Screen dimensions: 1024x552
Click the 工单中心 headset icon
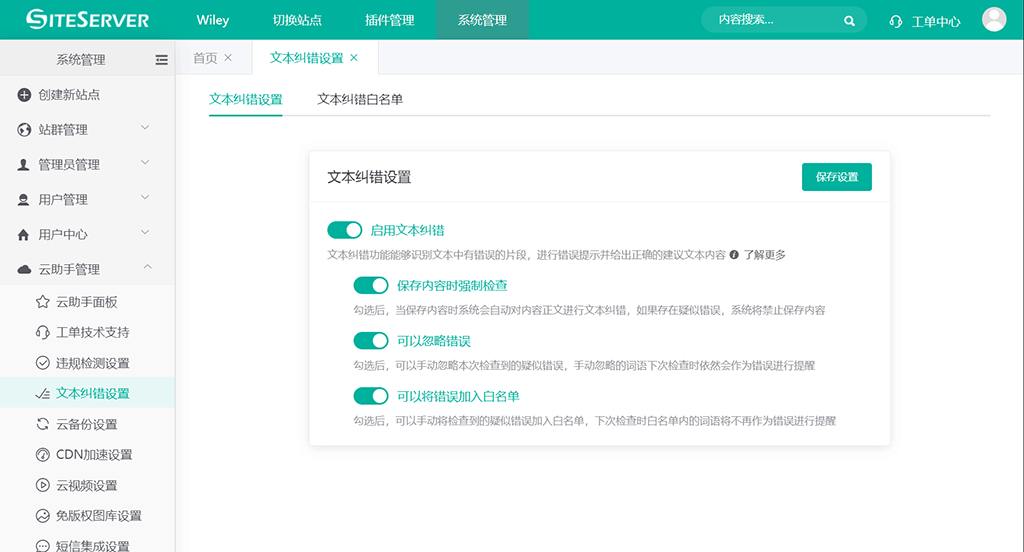pyautogui.click(x=896, y=21)
